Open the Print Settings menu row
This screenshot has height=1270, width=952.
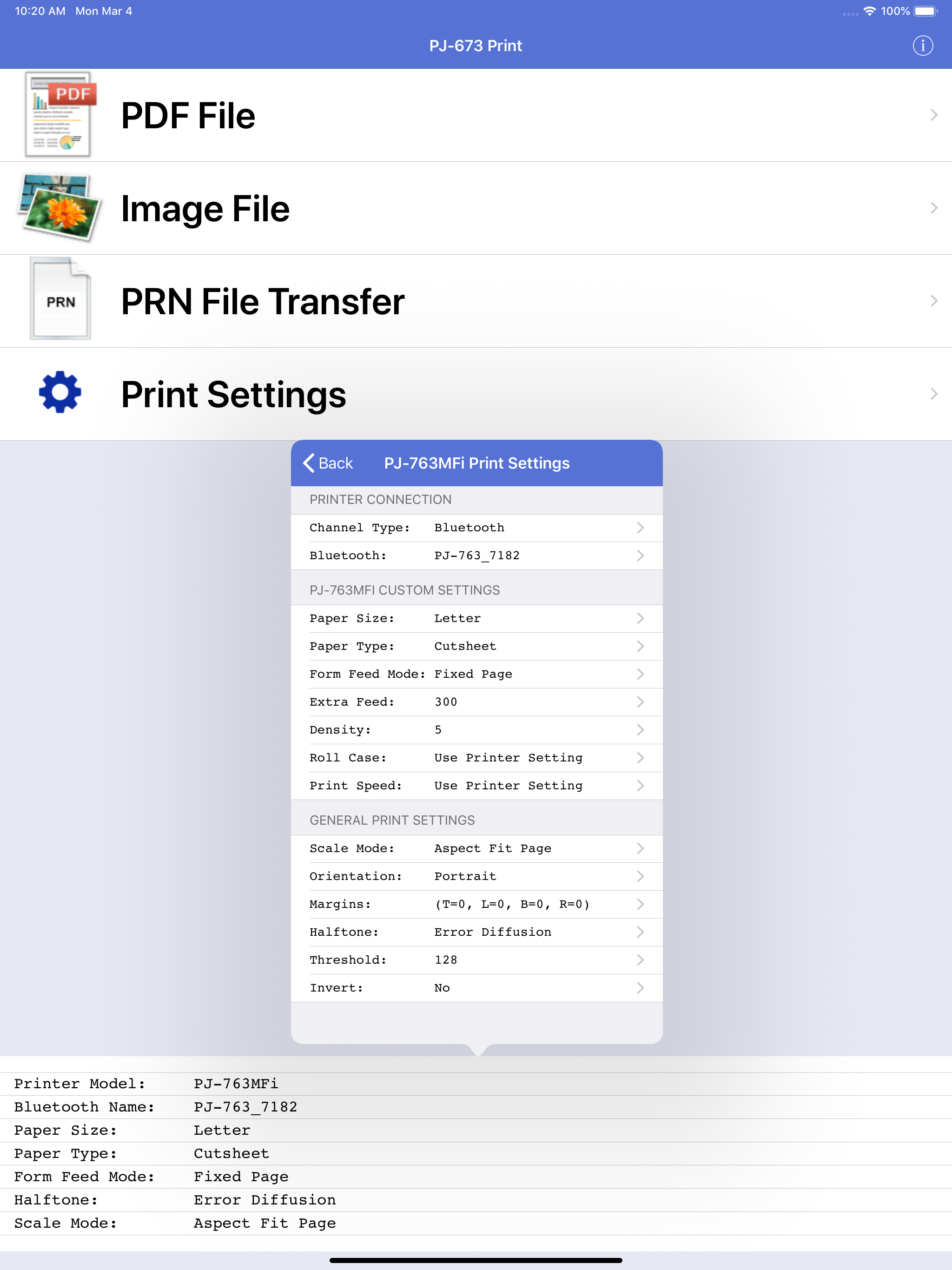476,395
